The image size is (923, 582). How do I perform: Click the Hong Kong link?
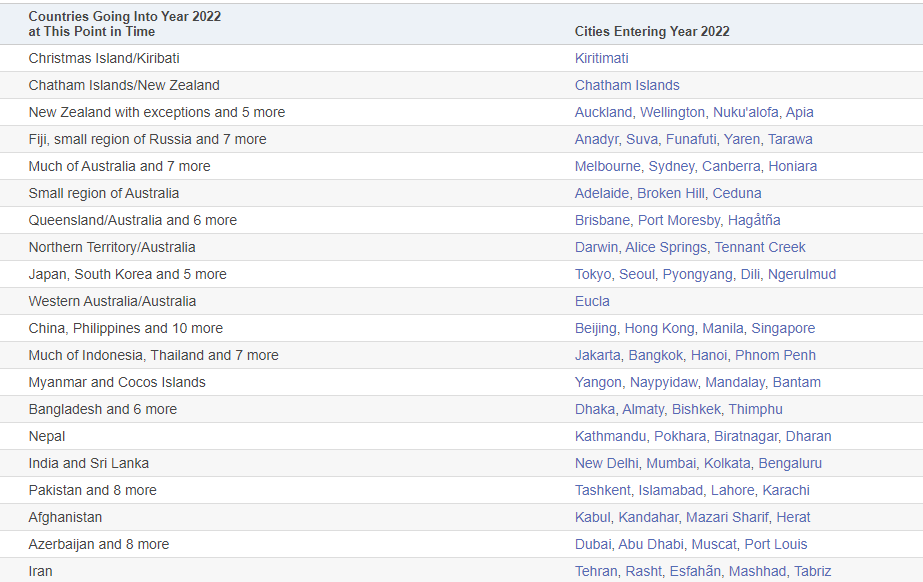[659, 328]
